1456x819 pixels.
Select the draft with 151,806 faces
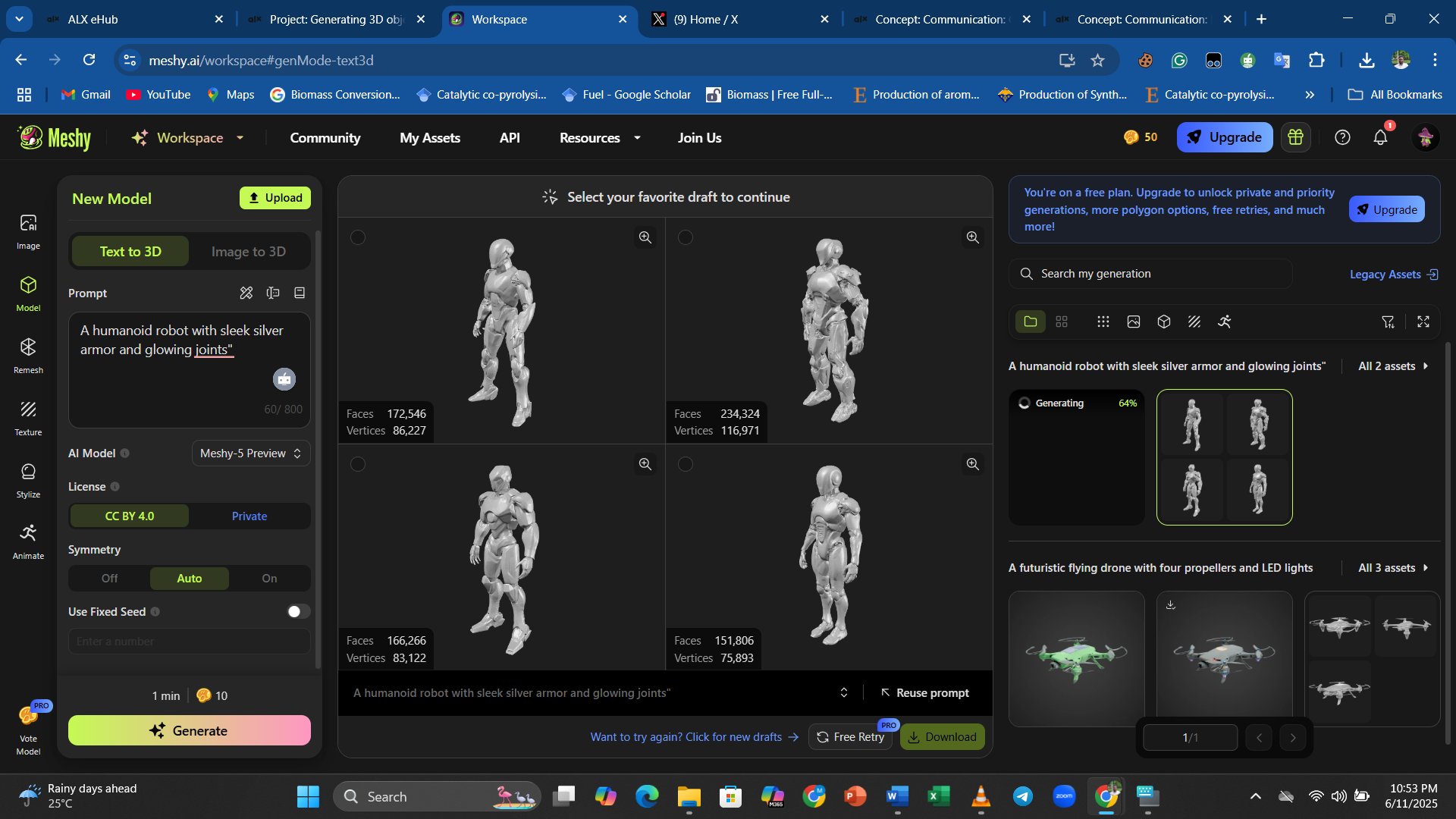[x=686, y=464]
